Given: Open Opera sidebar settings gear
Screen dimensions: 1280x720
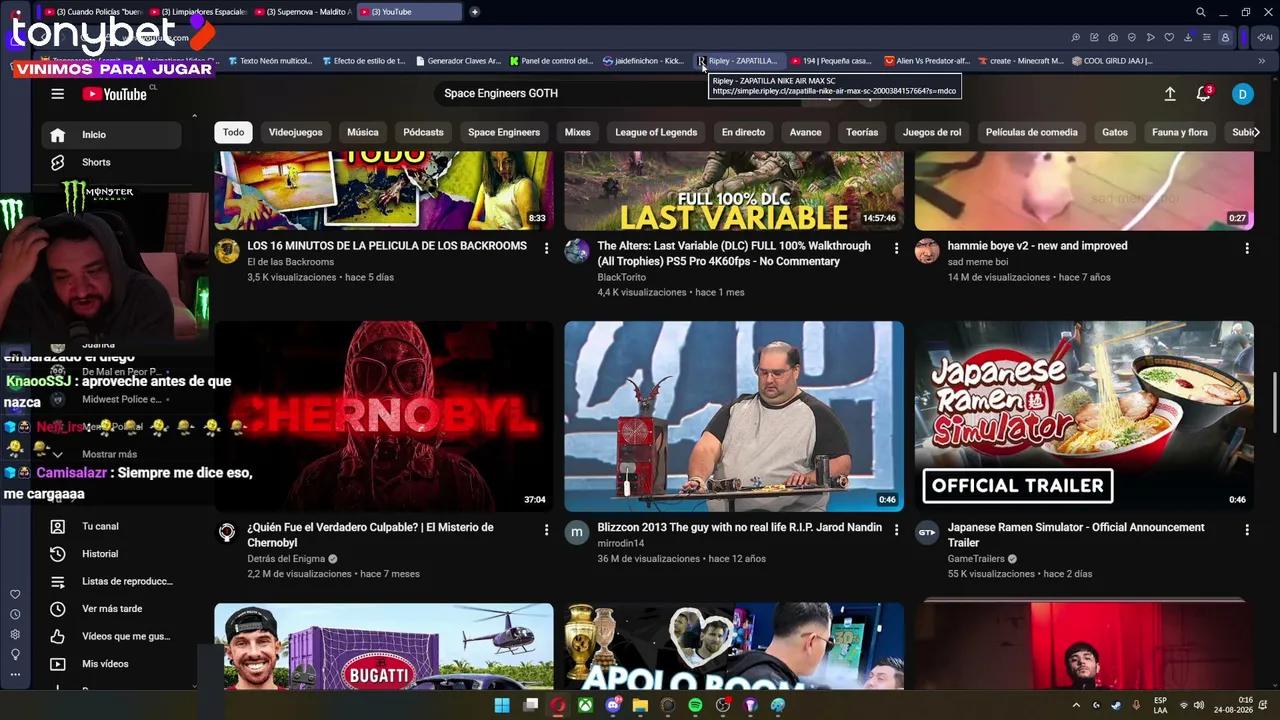Looking at the screenshot, I should 15,635.
